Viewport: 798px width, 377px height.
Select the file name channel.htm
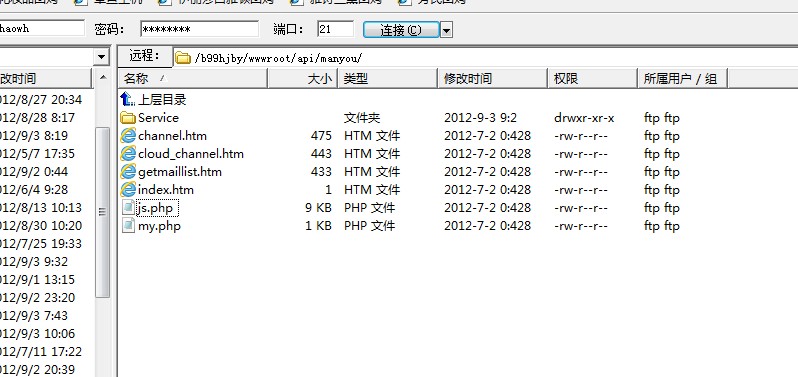point(172,136)
